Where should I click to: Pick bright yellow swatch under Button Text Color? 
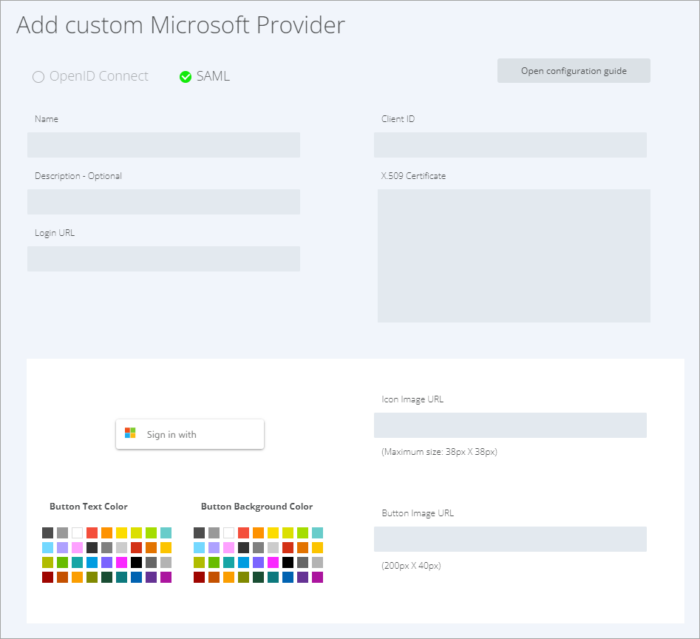[121, 533]
